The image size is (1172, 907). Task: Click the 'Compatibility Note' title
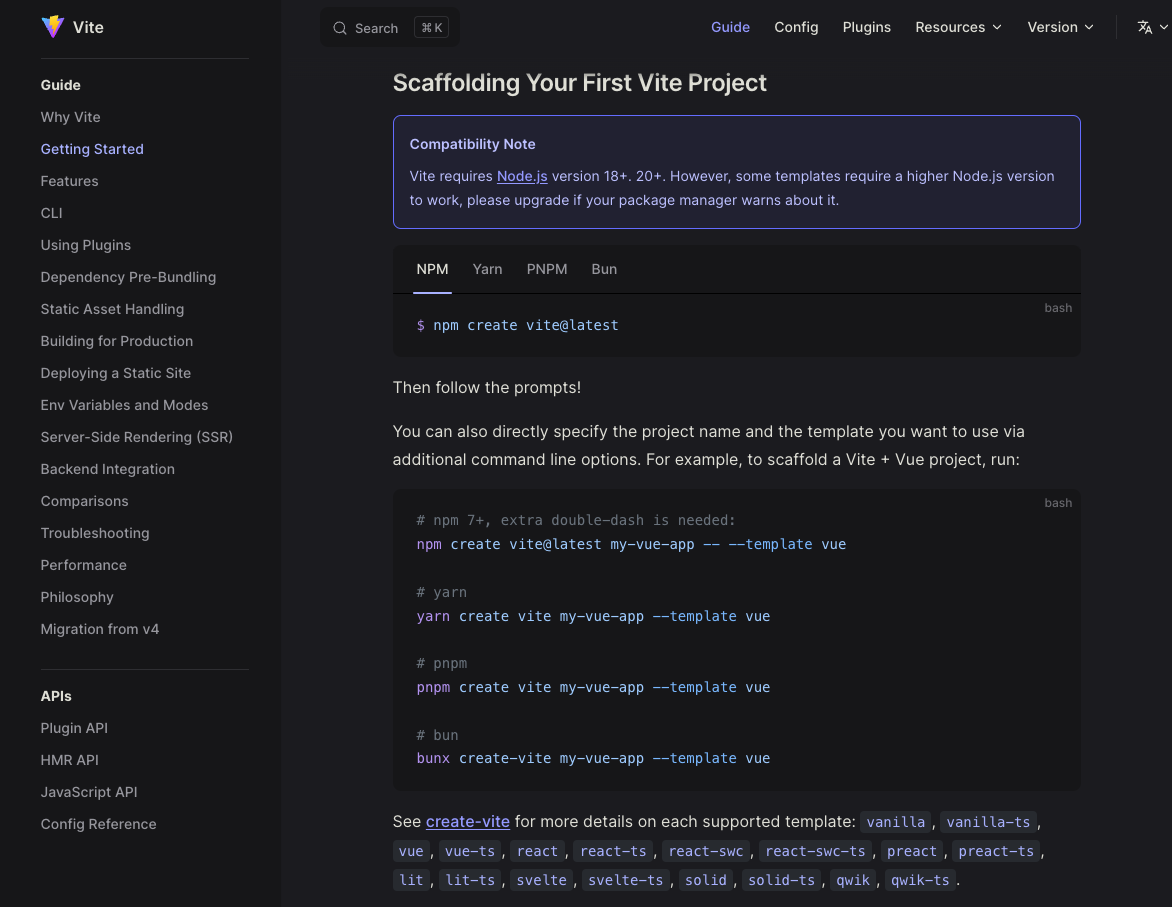click(x=472, y=144)
